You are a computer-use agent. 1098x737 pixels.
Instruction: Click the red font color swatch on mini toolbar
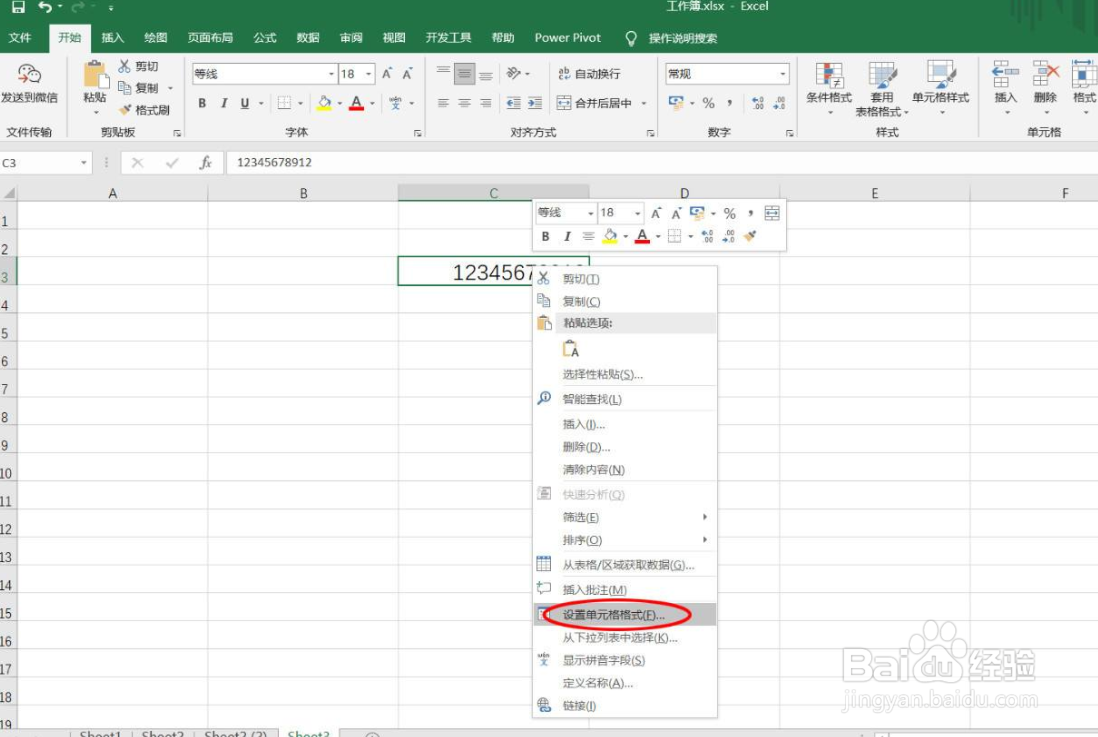click(x=640, y=236)
